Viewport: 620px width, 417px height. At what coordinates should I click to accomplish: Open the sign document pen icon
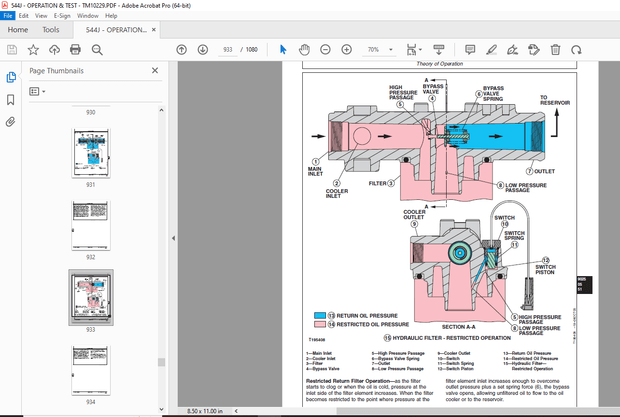(512, 49)
